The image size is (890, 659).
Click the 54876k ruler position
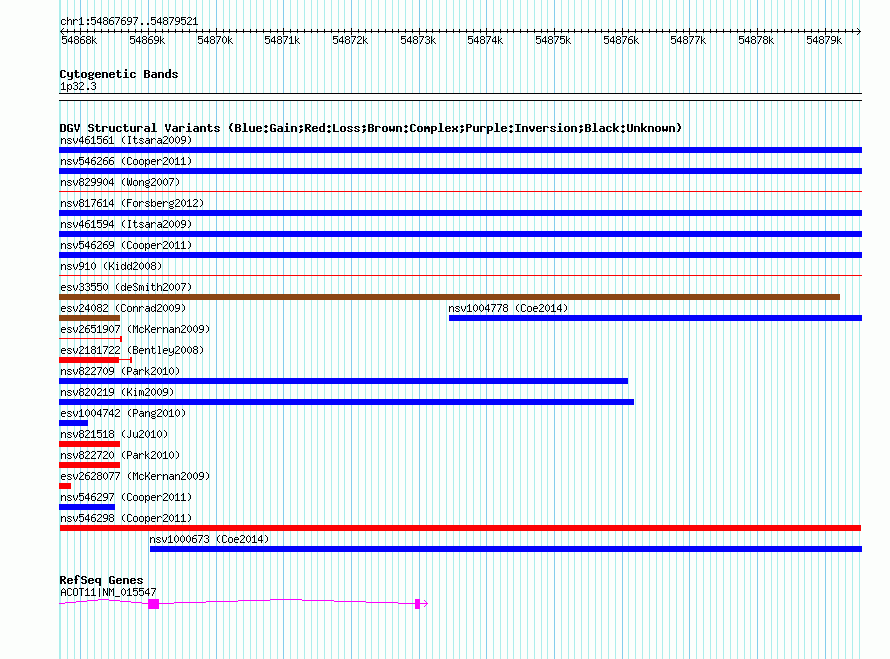621,40
